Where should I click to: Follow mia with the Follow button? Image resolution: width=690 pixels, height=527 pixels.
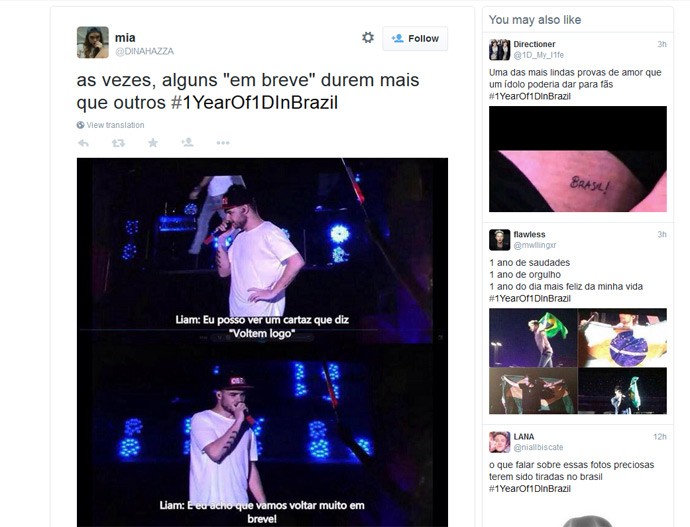click(415, 39)
